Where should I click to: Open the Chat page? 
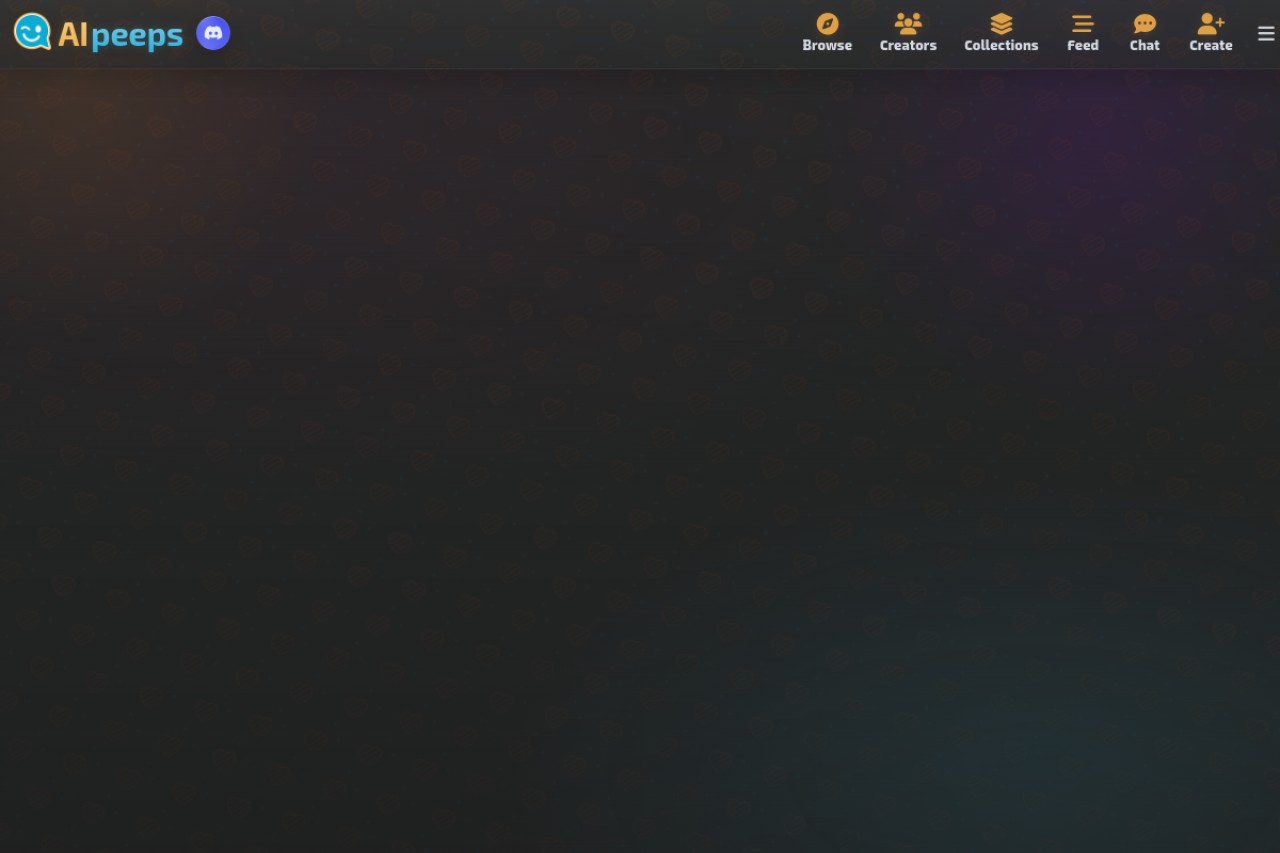[x=1145, y=33]
